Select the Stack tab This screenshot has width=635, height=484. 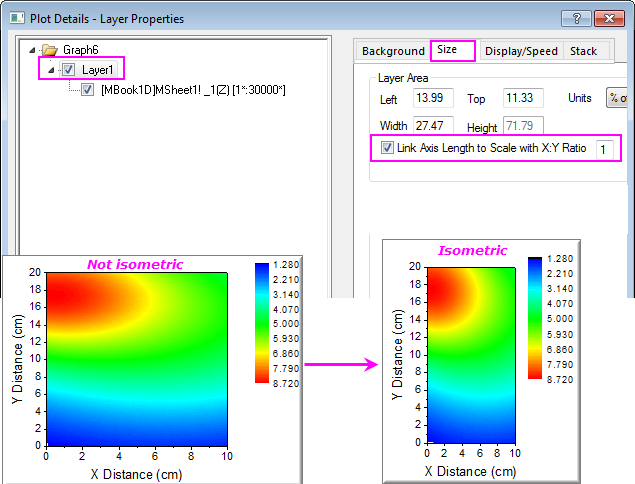(583, 51)
